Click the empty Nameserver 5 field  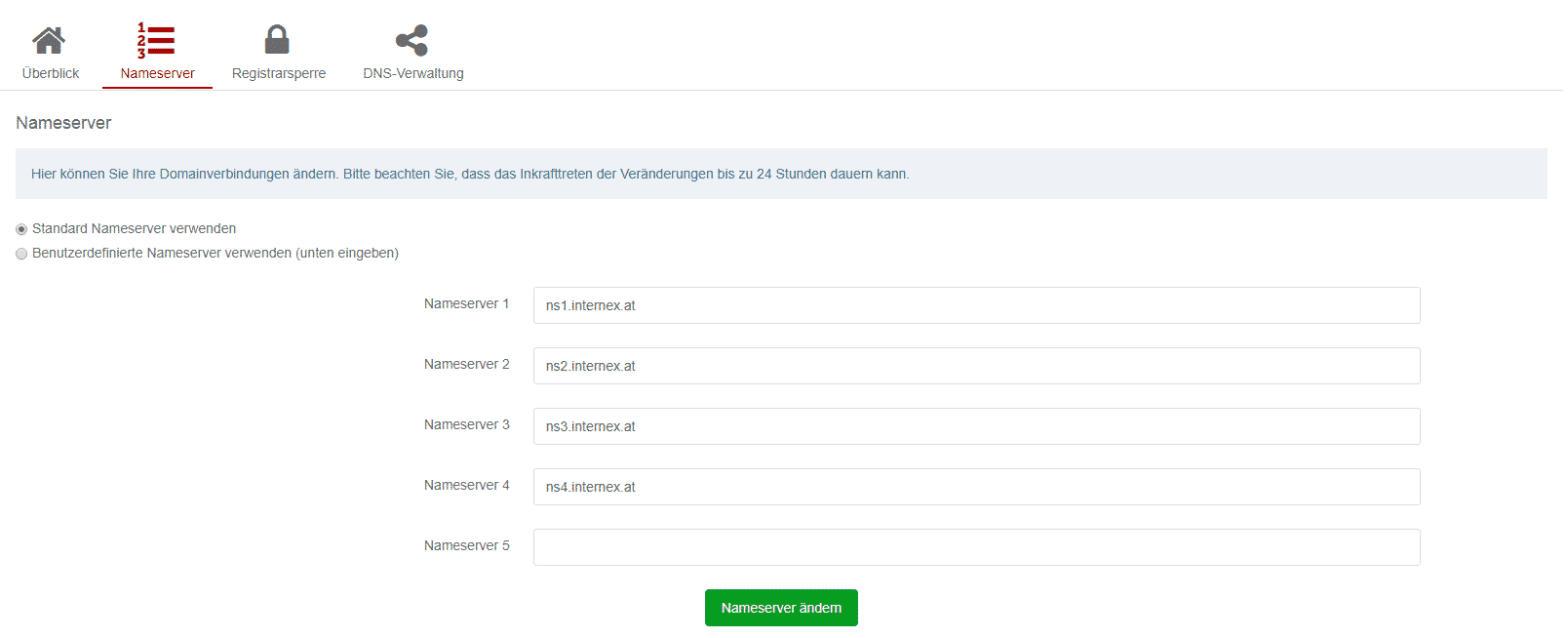click(976, 547)
